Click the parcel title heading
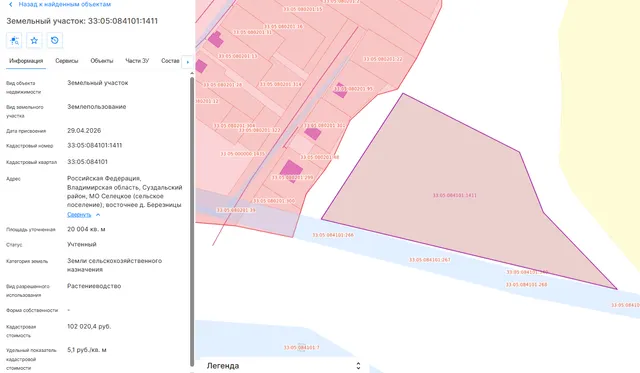Screen dimensions: 640x373 pos(82,21)
